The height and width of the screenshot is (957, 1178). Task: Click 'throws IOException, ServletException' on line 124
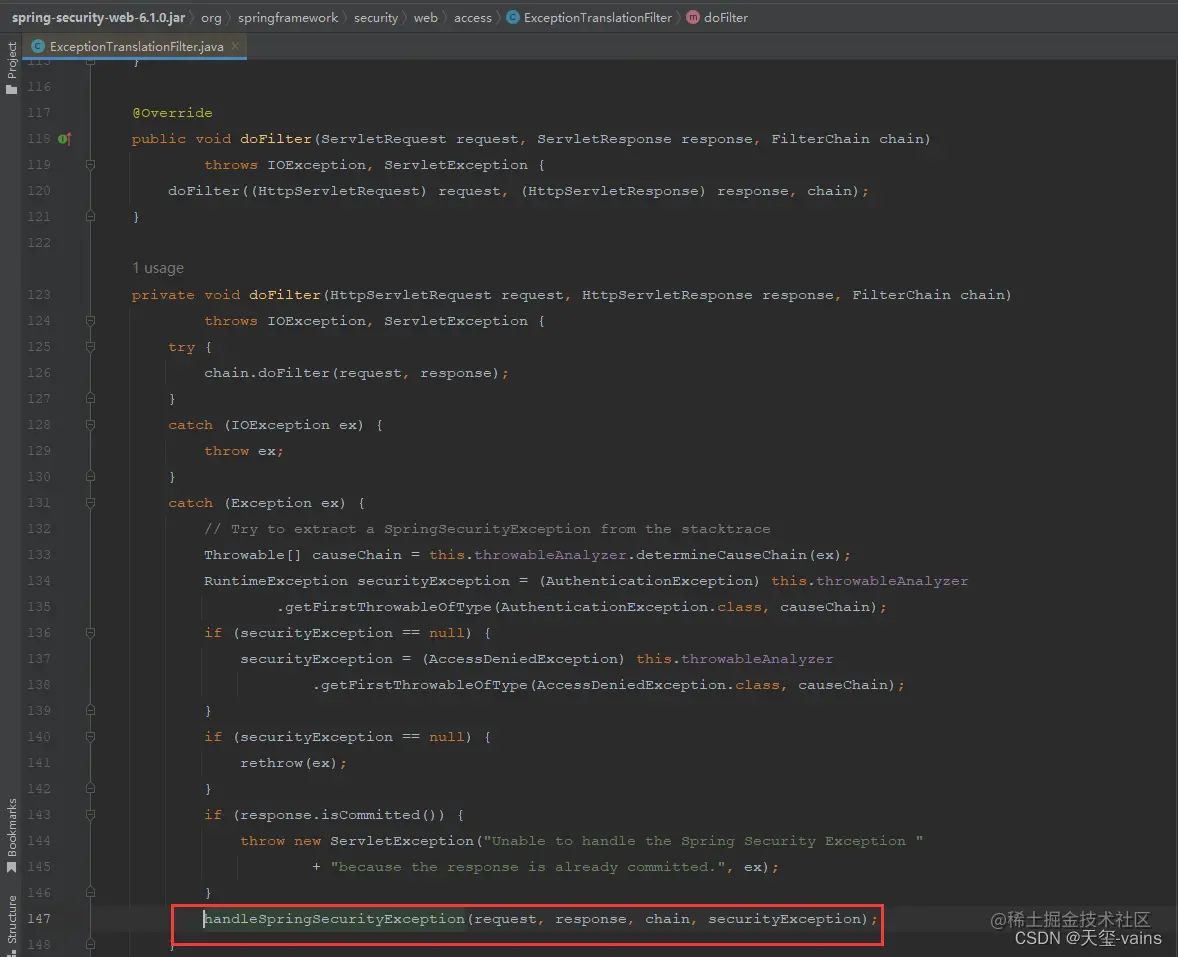(366, 321)
